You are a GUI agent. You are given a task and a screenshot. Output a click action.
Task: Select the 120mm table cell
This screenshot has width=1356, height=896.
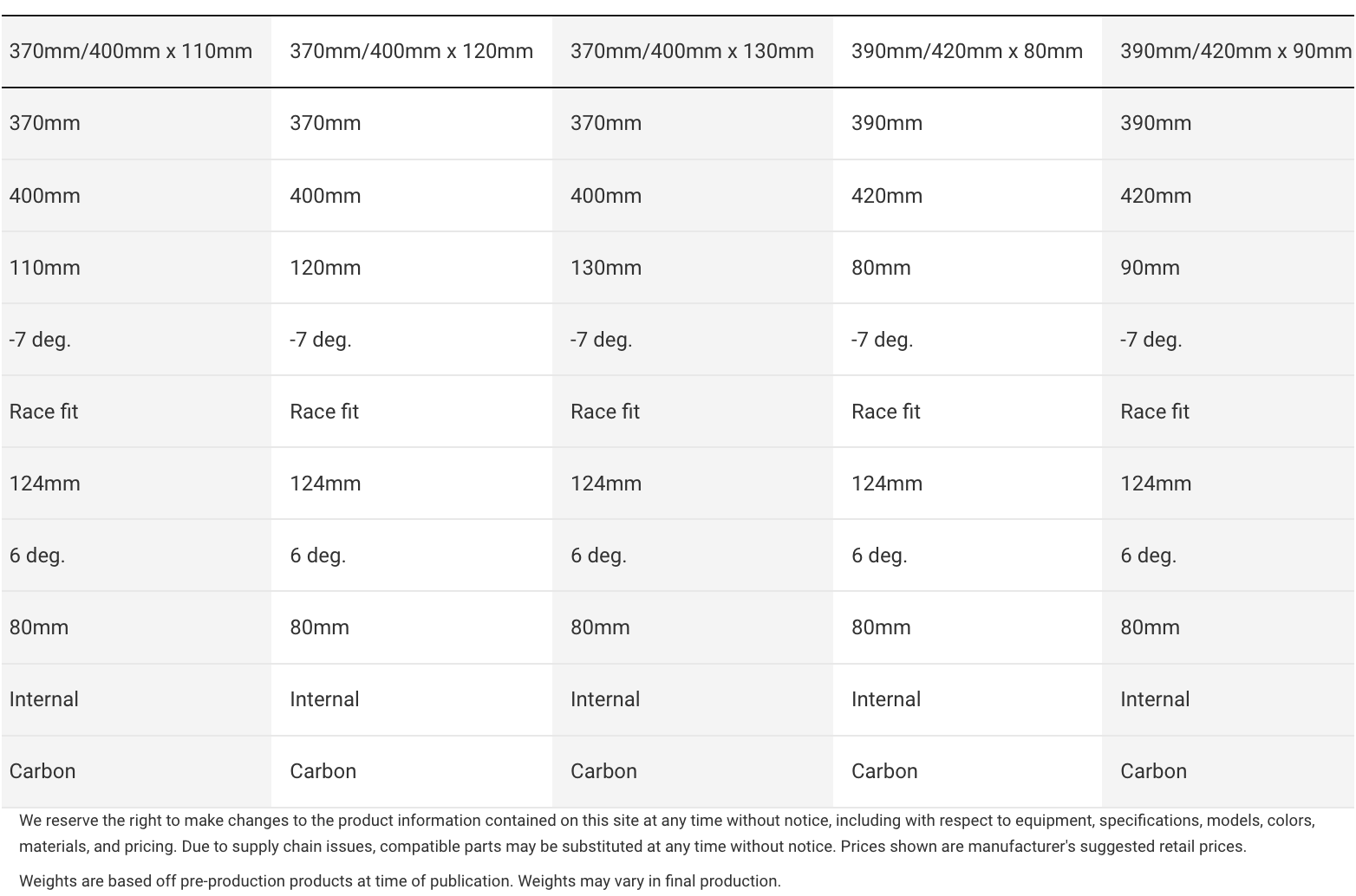coord(325,268)
